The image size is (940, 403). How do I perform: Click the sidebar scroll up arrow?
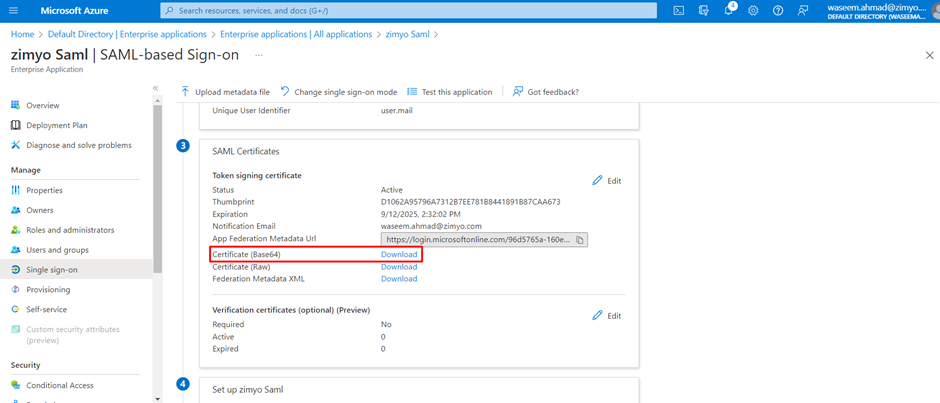157,100
